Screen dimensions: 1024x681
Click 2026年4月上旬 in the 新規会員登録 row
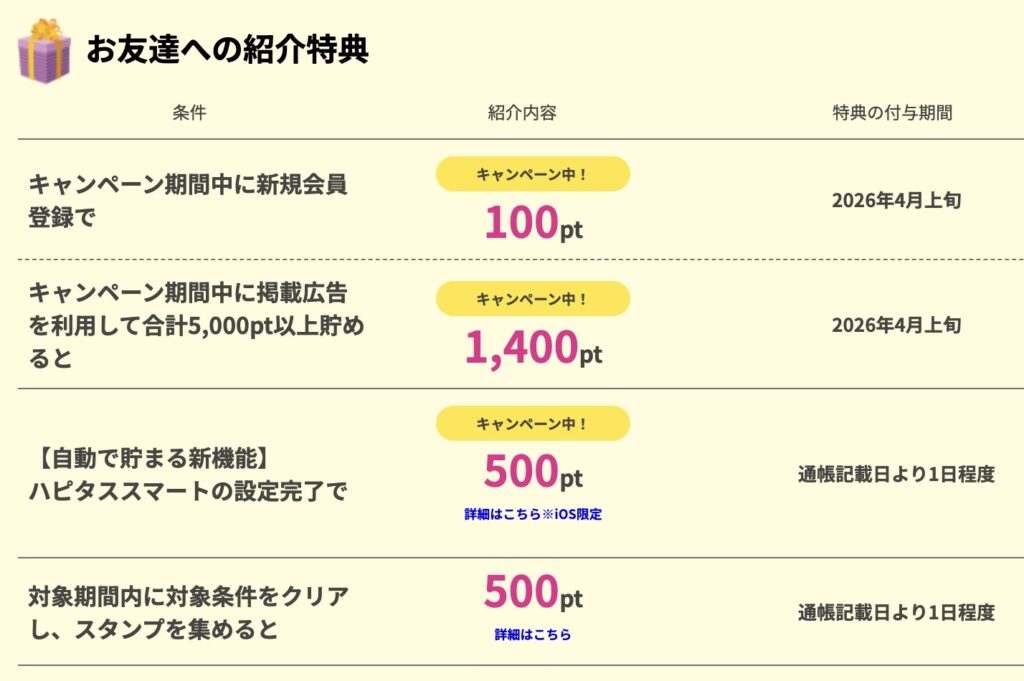(x=896, y=200)
